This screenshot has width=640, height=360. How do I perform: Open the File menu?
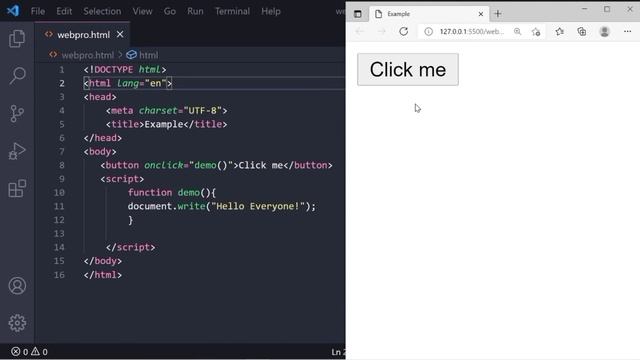(38, 11)
